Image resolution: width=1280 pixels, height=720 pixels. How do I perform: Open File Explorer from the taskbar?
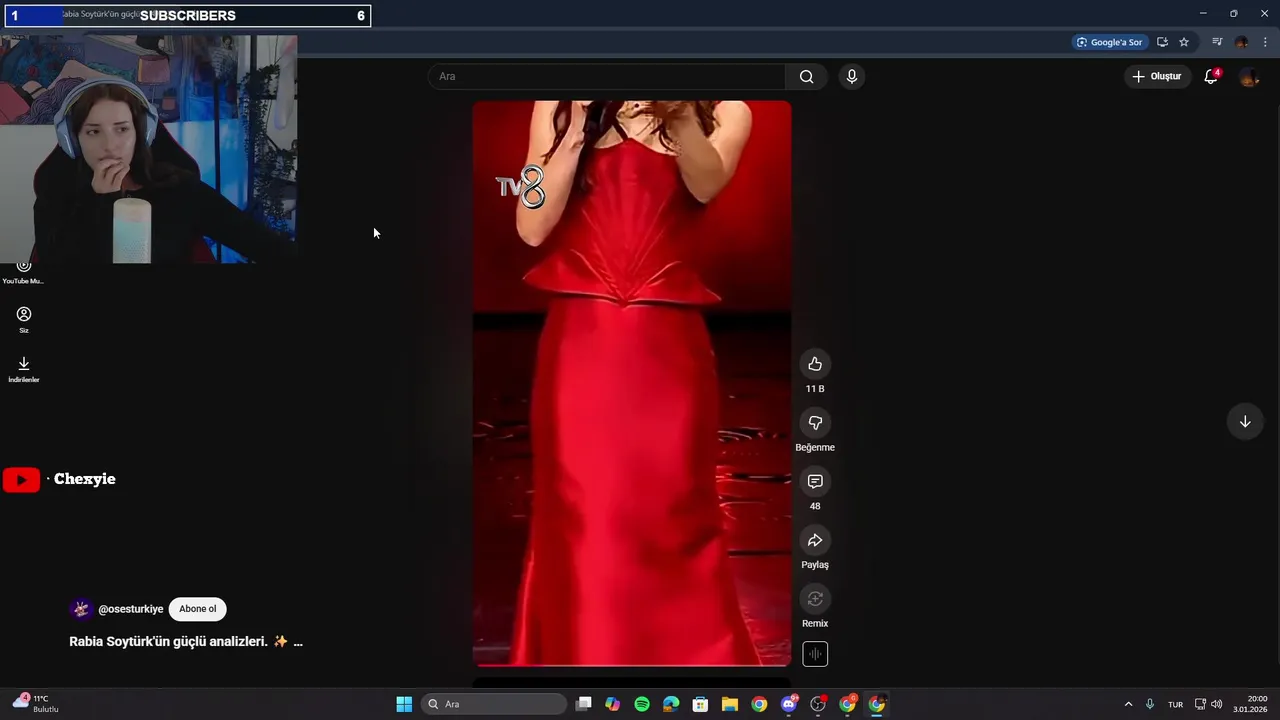pyautogui.click(x=730, y=704)
